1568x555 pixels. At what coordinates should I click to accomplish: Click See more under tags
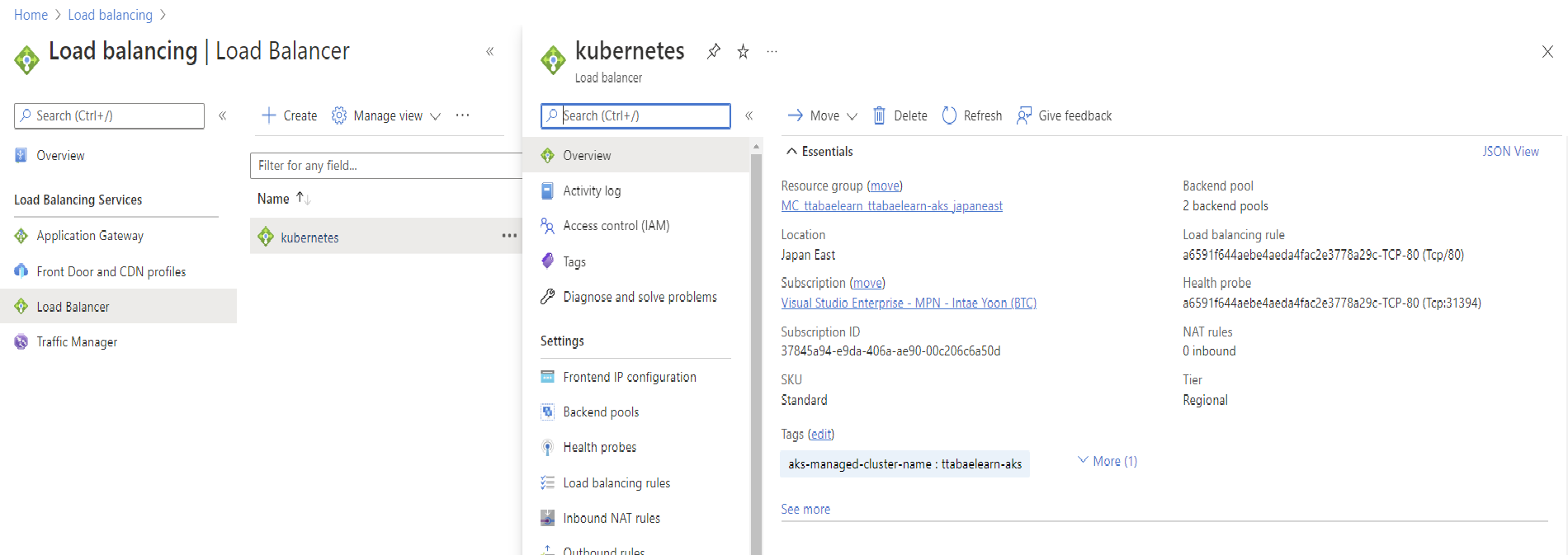click(805, 510)
